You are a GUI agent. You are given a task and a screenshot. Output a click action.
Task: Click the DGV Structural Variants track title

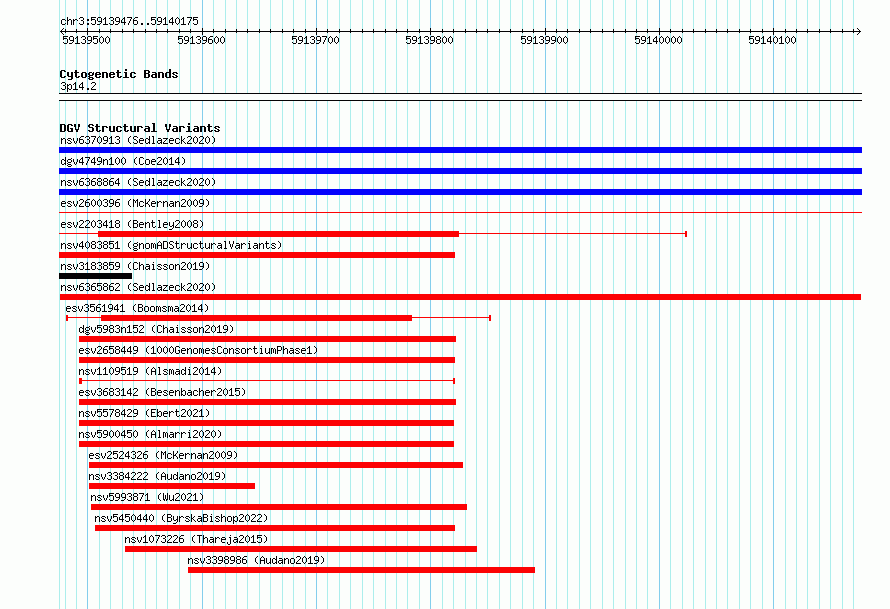click(140, 128)
